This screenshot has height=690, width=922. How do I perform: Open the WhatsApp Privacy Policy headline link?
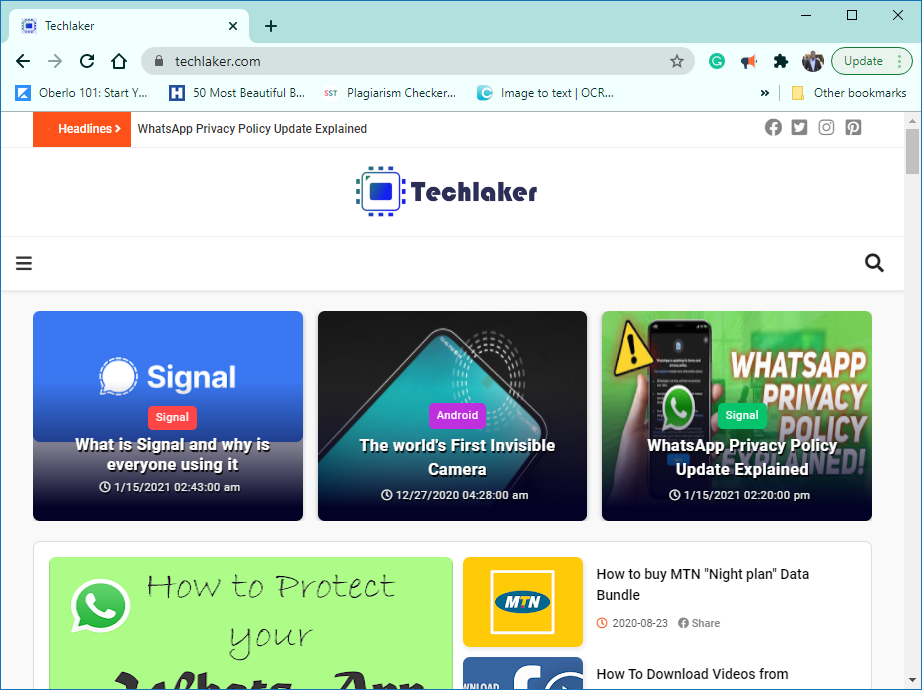tap(252, 129)
